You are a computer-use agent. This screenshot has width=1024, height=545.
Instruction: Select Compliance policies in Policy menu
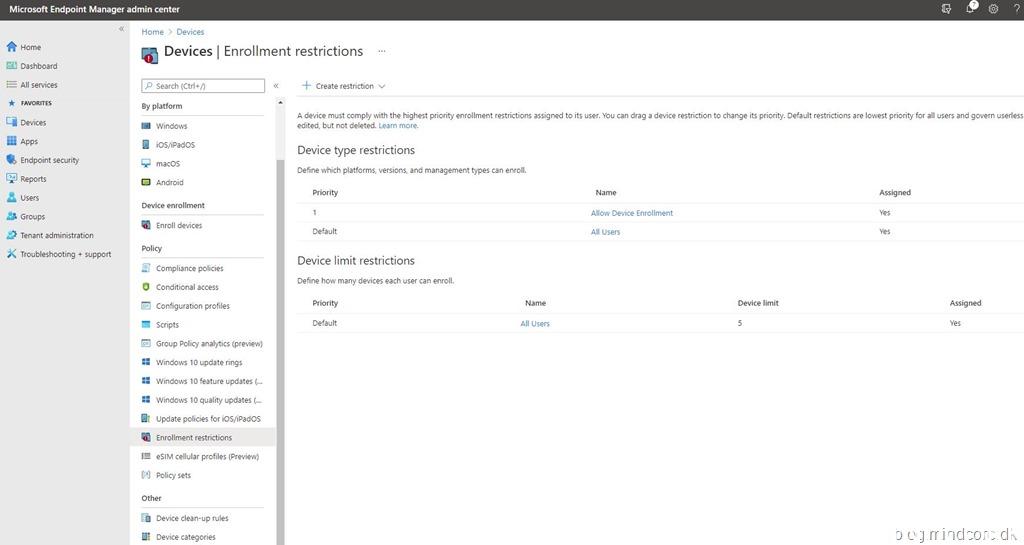pyautogui.click(x=189, y=268)
